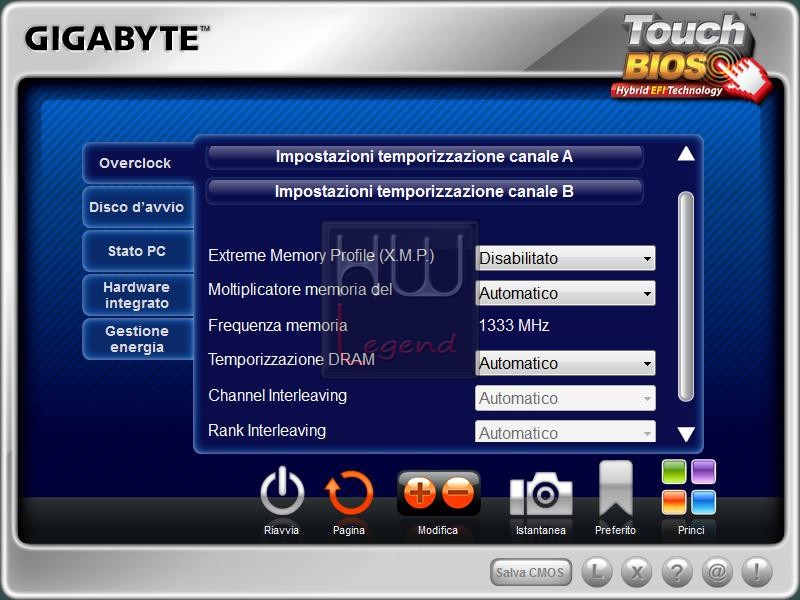This screenshot has width=800, height=600.
Task: Open the Extreme Memory Profile dropdown
Action: [x=565, y=258]
